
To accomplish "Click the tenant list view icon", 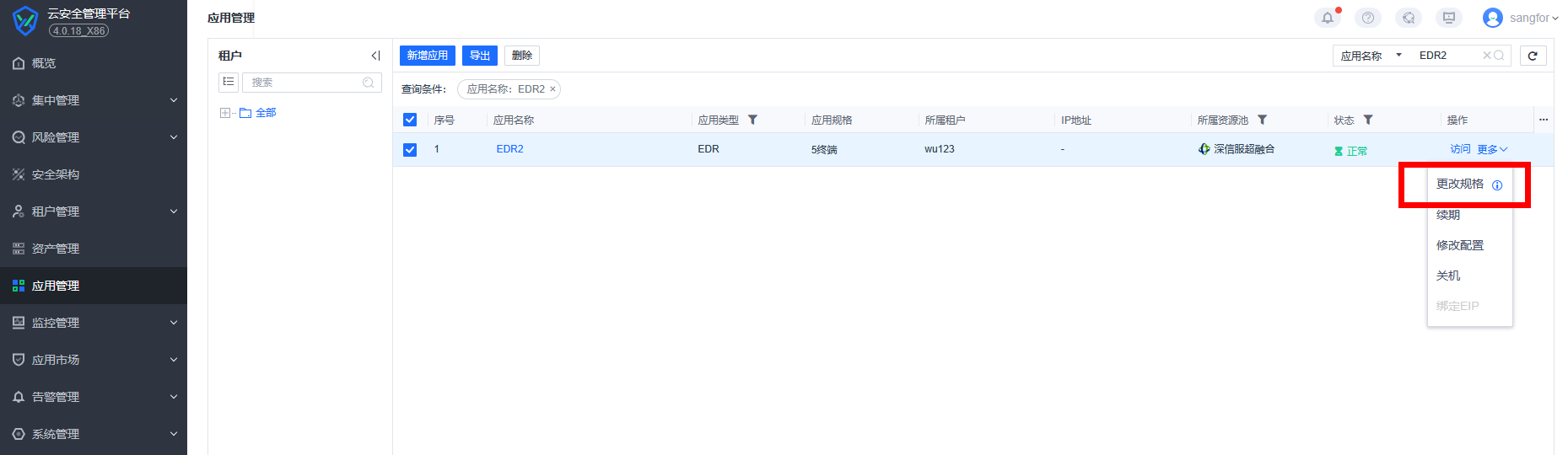I will tap(229, 82).
